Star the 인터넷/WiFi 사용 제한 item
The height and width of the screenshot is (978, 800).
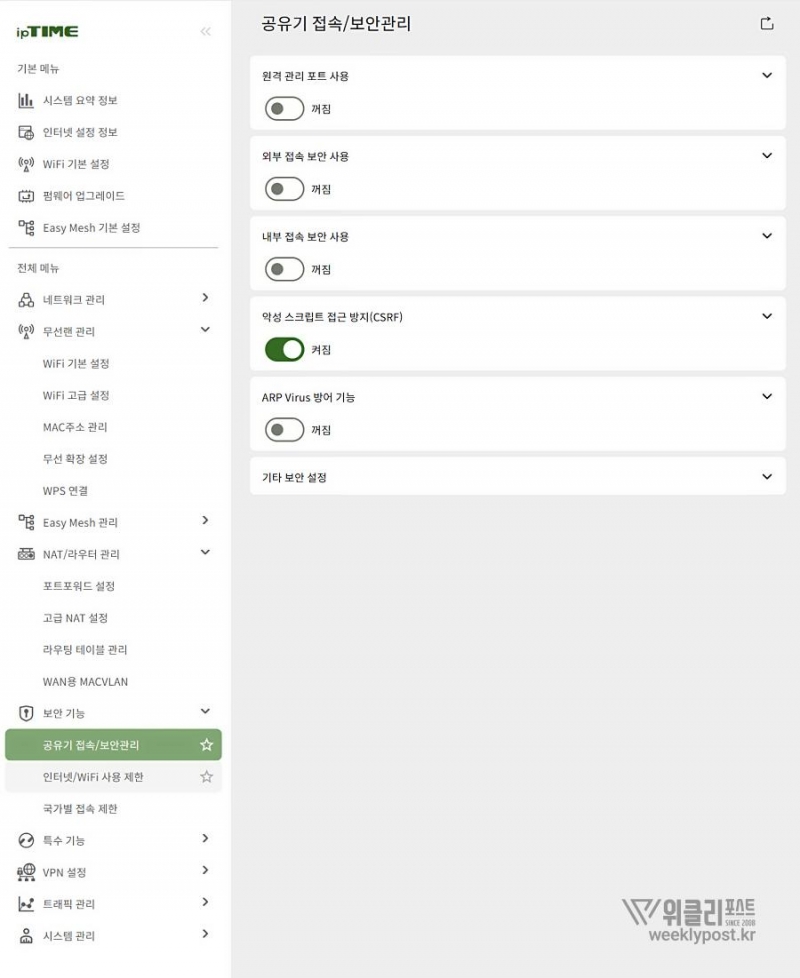[x=206, y=777]
